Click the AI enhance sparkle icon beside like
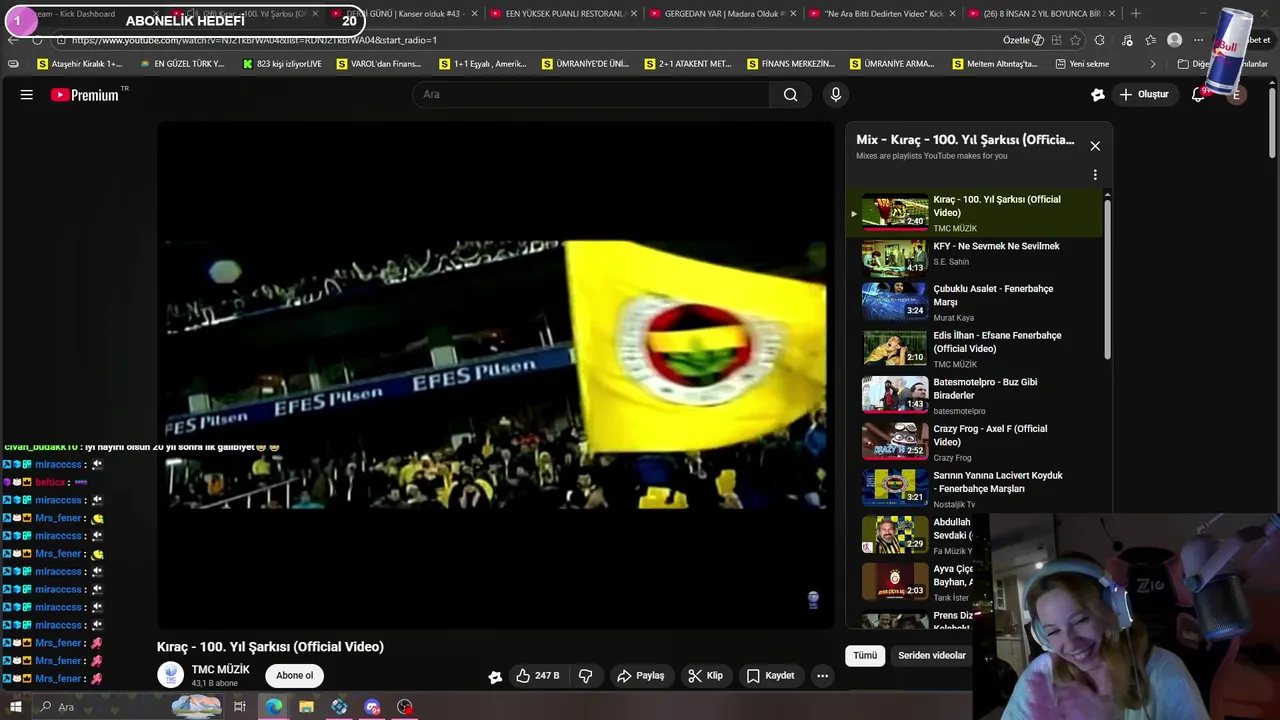The width and height of the screenshot is (1280, 720). 495,677
